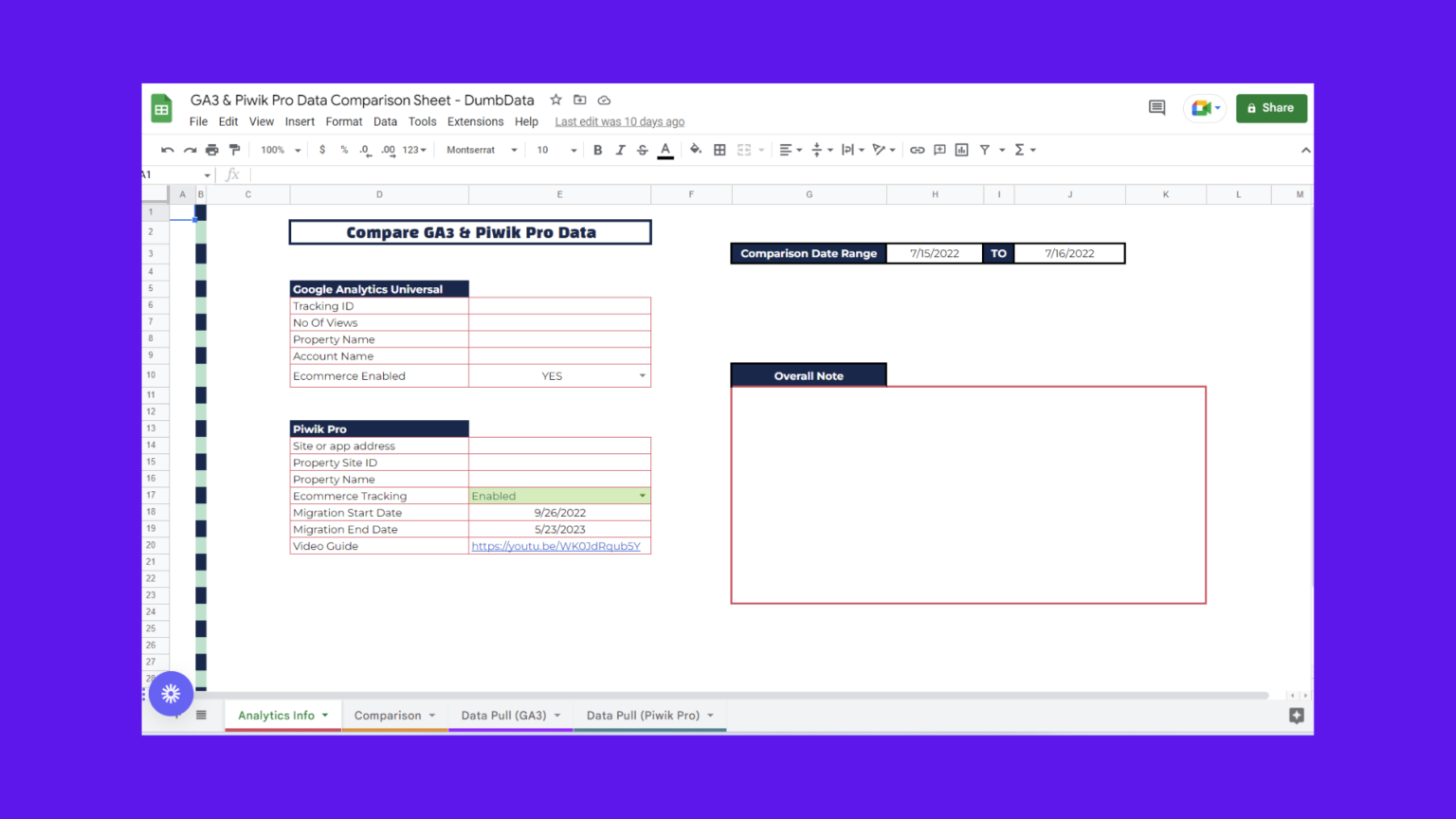Toggle bold formatting in the toolbar
This screenshot has width=1456, height=819.
[x=597, y=149]
